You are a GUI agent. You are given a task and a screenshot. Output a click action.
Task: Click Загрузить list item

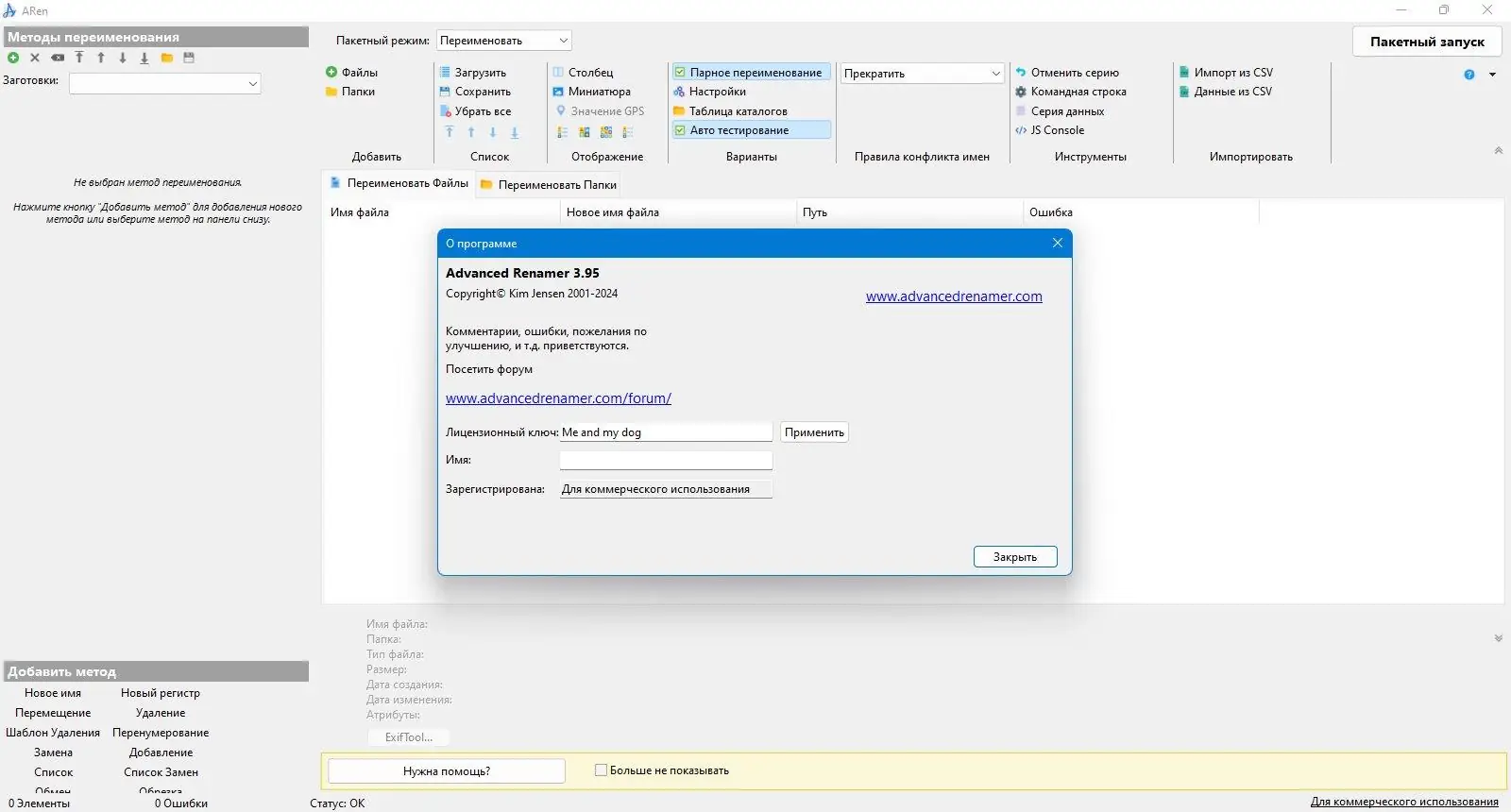pyautogui.click(x=473, y=72)
